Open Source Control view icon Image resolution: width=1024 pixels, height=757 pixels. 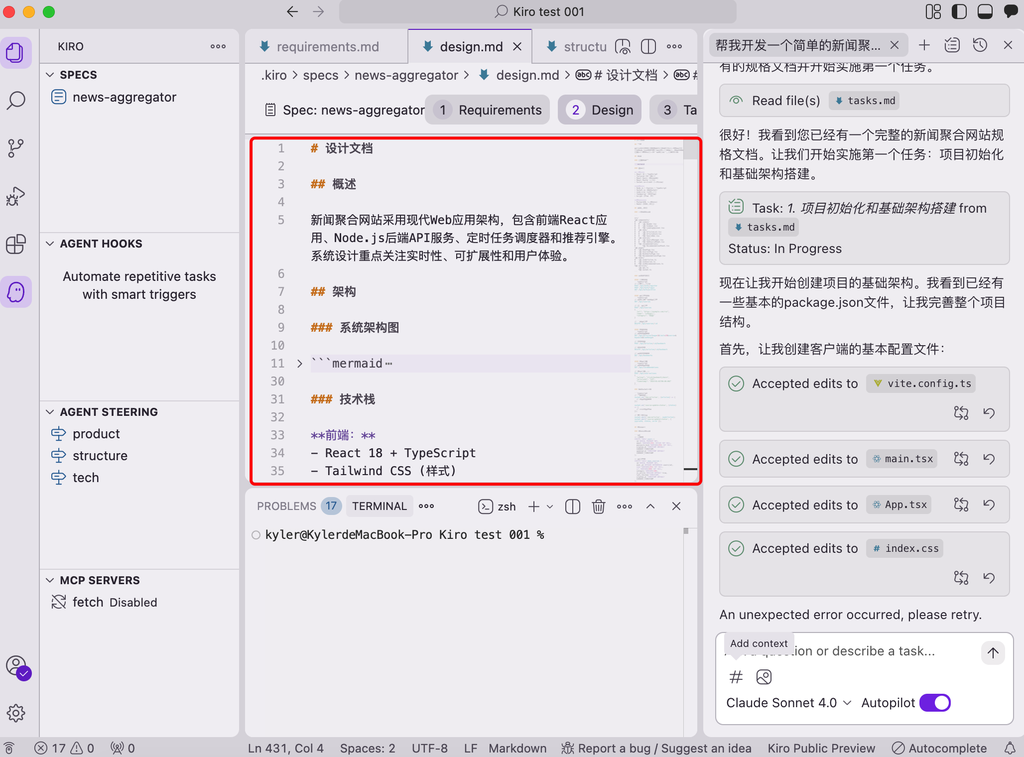(x=16, y=148)
